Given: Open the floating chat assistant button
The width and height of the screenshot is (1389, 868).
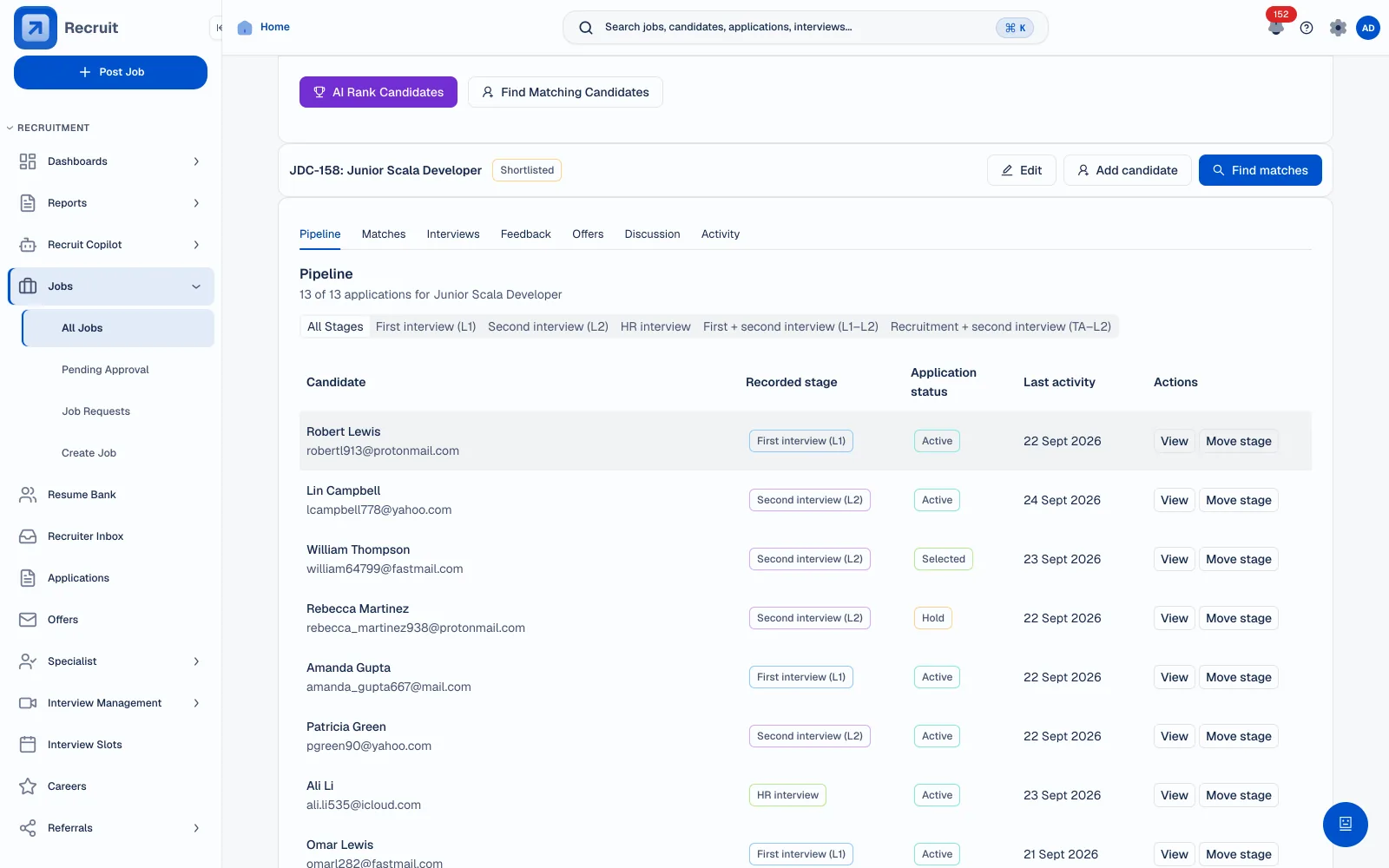Looking at the screenshot, I should pos(1346,825).
